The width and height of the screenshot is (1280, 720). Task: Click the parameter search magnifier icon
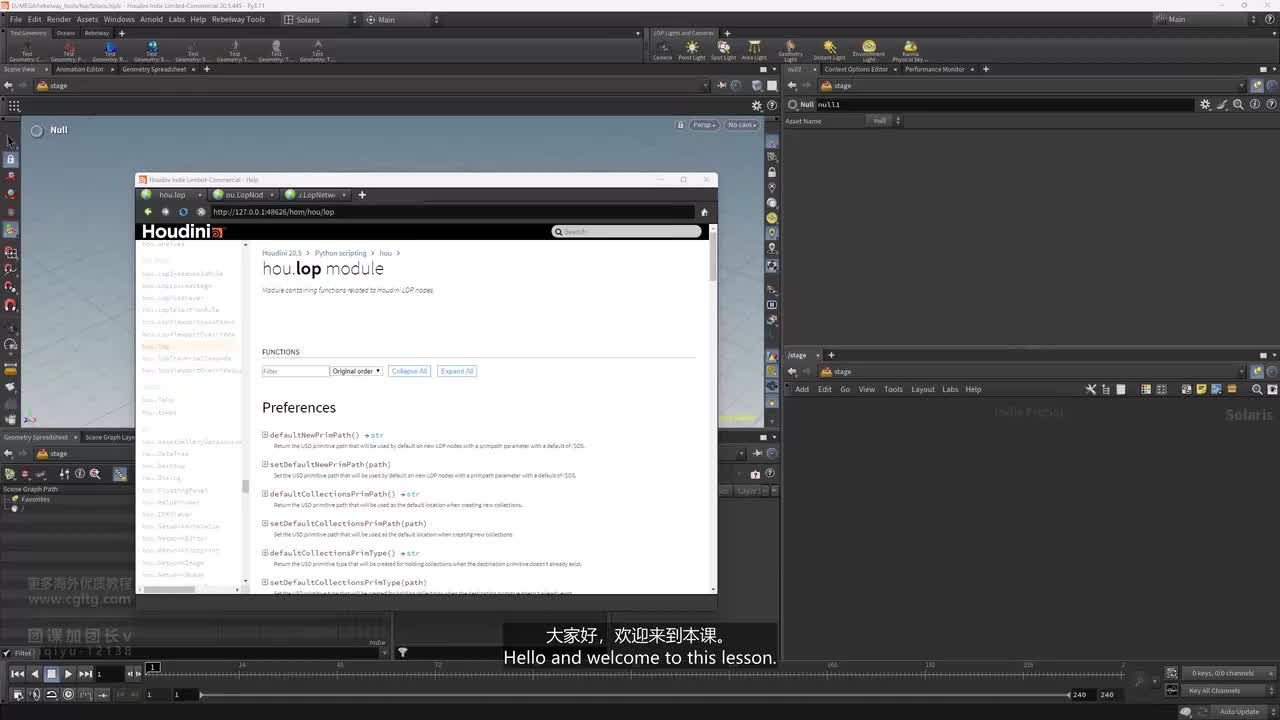1238,104
